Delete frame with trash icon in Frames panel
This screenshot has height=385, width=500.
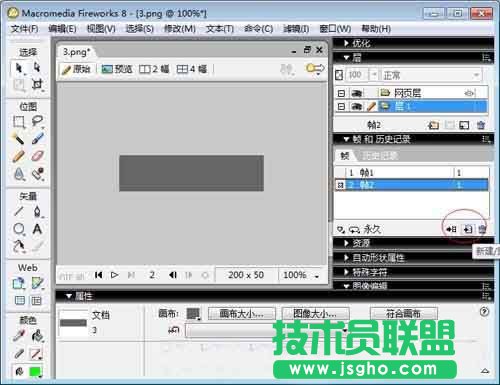coord(482,229)
